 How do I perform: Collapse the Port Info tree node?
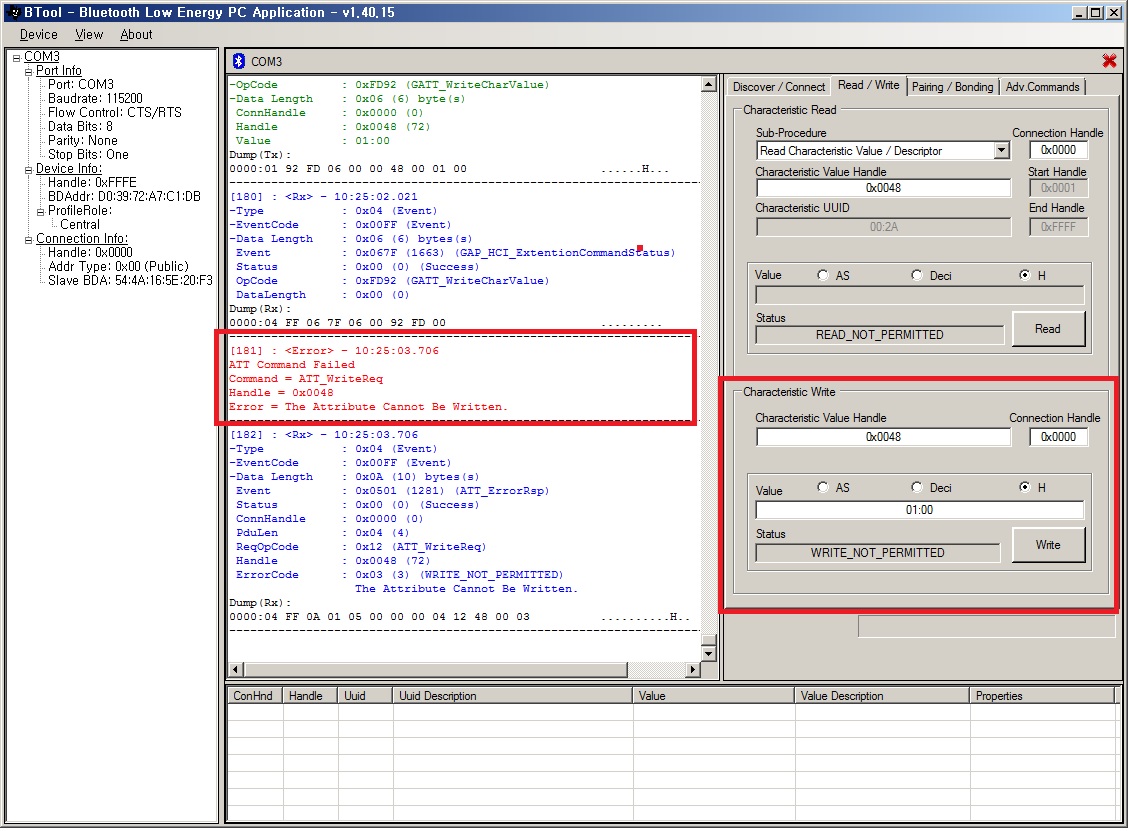coord(29,71)
